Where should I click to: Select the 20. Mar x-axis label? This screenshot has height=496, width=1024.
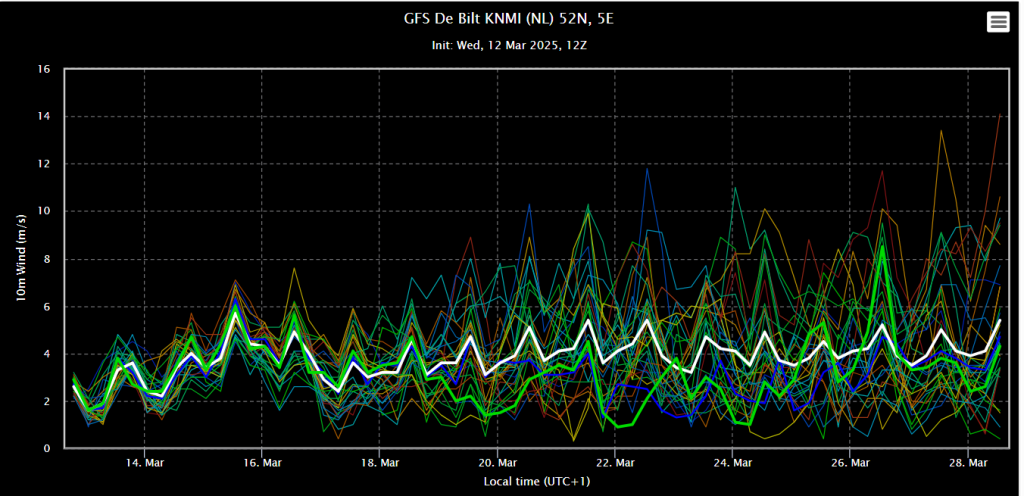point(497,463)
